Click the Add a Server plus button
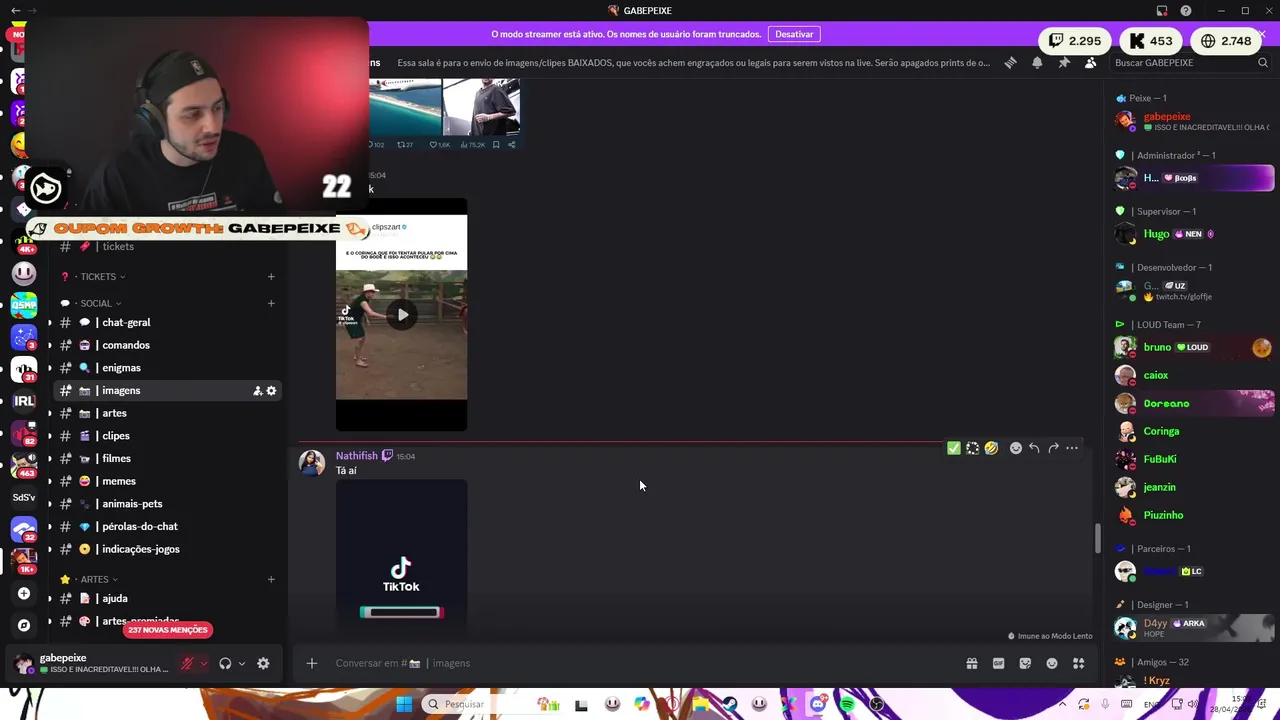This screenshot has width=1280, height=720. pos(24,593)
